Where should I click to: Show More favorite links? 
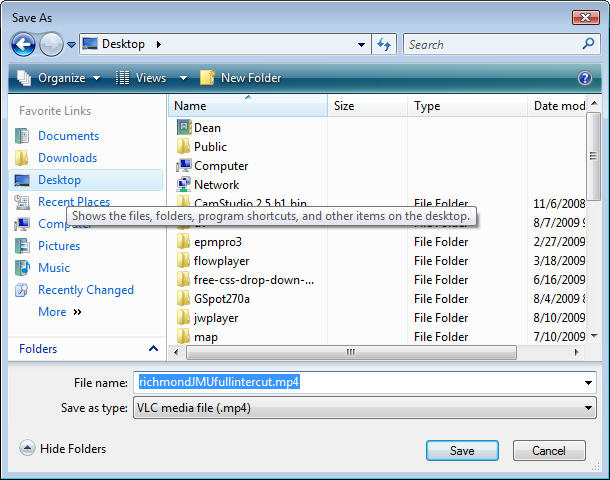coord(59,312)
